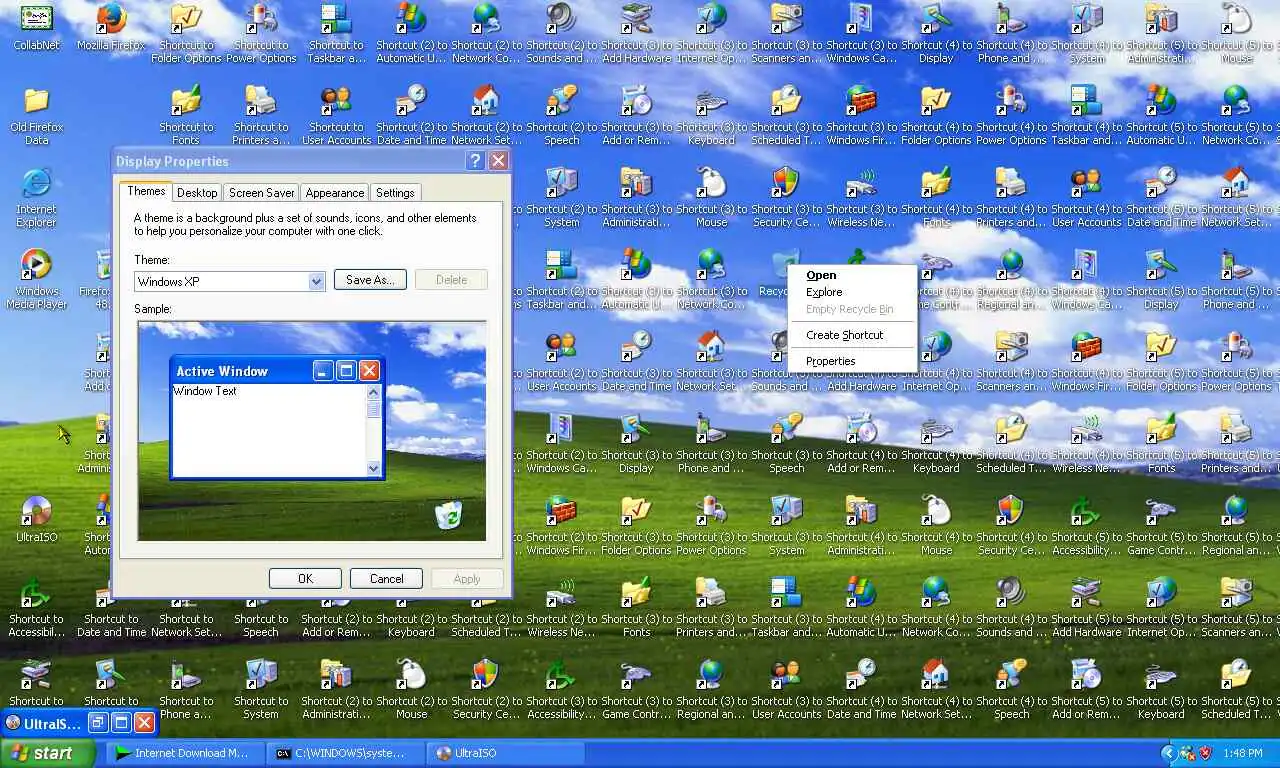
Task: Switch to C:\WINDOWS\syste... taskbar button
Action: click(345, 753)
